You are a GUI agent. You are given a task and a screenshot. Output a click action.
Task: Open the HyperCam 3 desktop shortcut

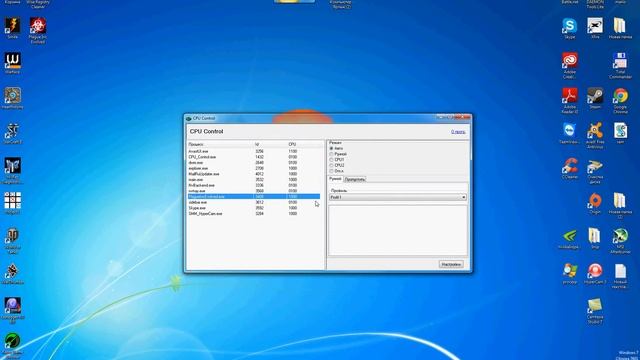tap(595, 273)
